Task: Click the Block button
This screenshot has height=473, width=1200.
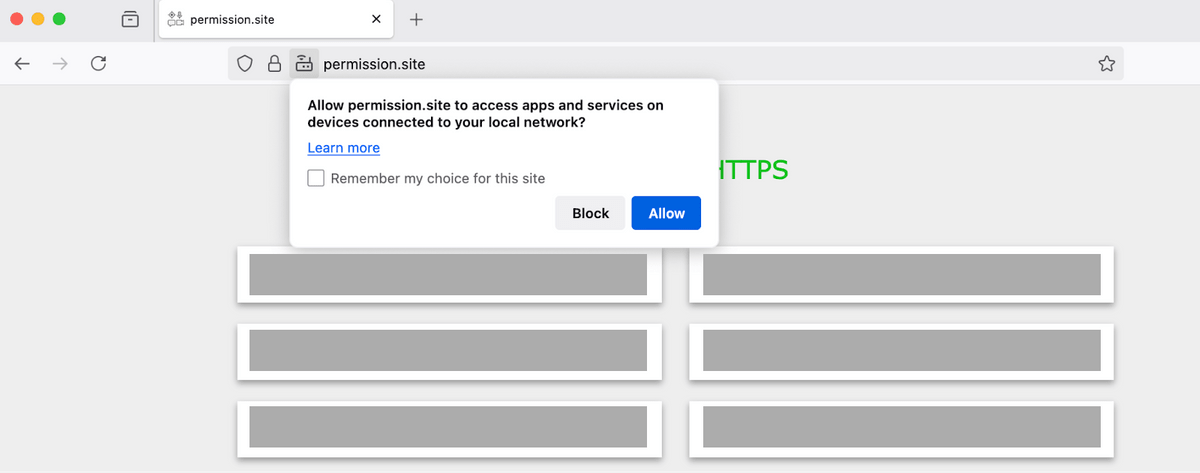Action: point(590,213)
